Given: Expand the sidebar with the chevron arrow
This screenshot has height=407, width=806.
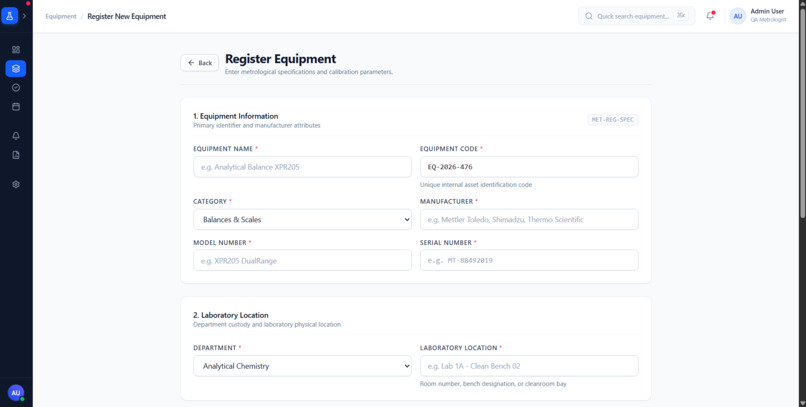Looking at the screenshot, I should point(24,16).
